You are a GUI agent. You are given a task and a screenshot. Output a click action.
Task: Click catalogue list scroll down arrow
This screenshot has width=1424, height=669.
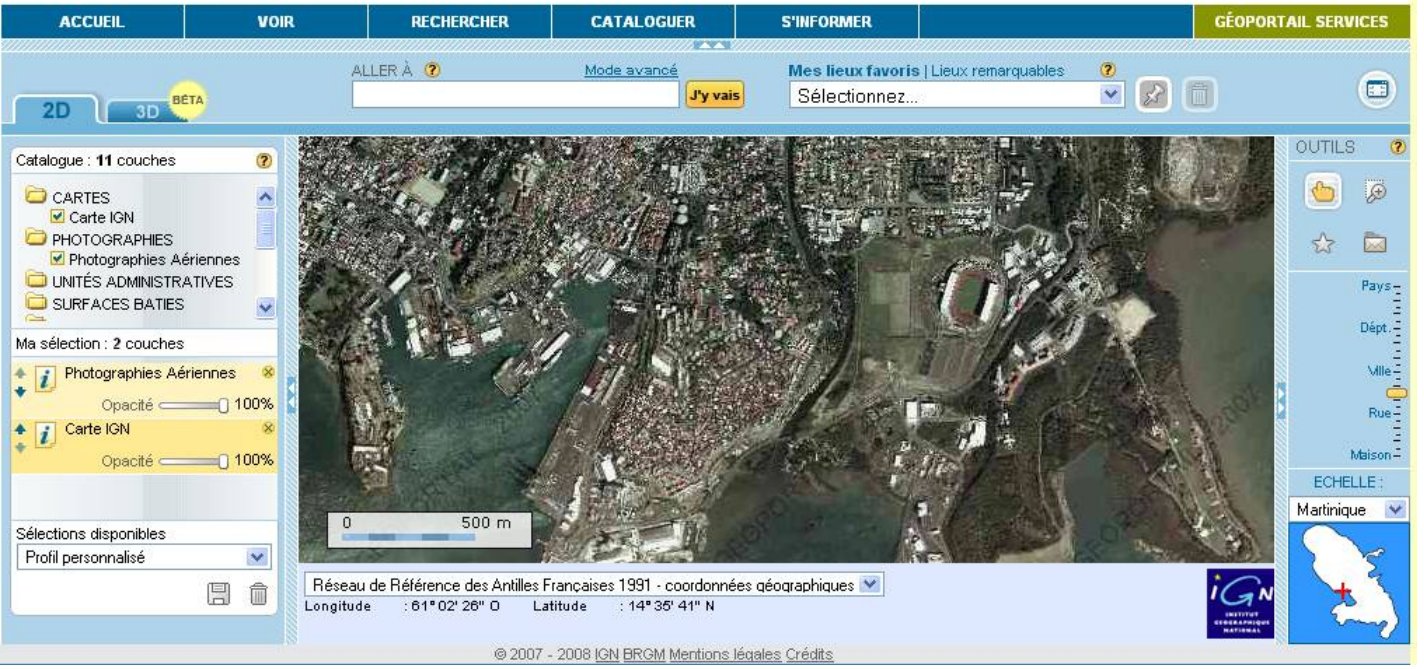[x=265, y=309]
